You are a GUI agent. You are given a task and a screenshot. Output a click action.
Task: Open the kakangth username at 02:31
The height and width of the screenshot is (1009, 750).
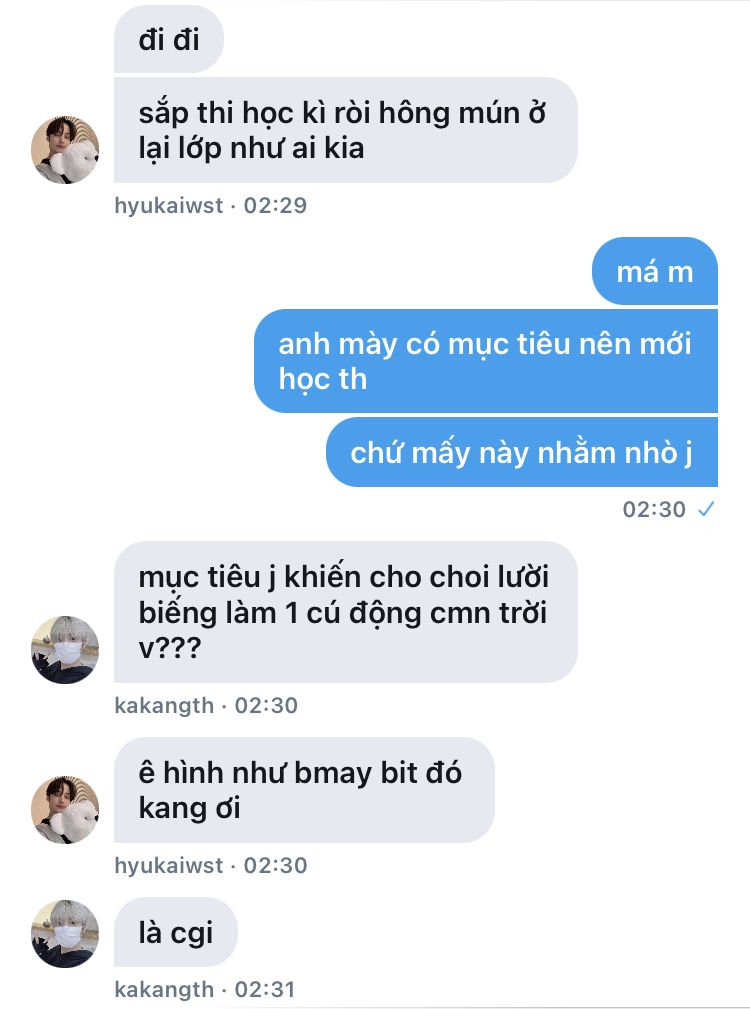click(164, 990)
